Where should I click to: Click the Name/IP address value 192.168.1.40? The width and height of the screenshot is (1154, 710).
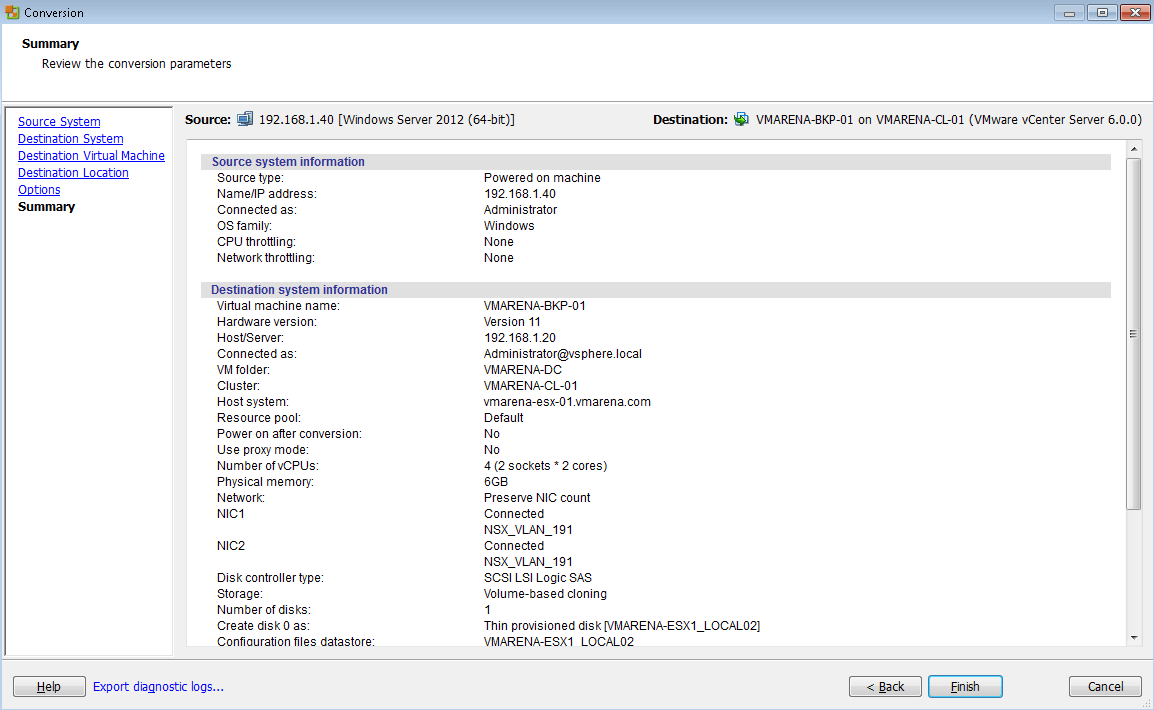pos(520,194)
